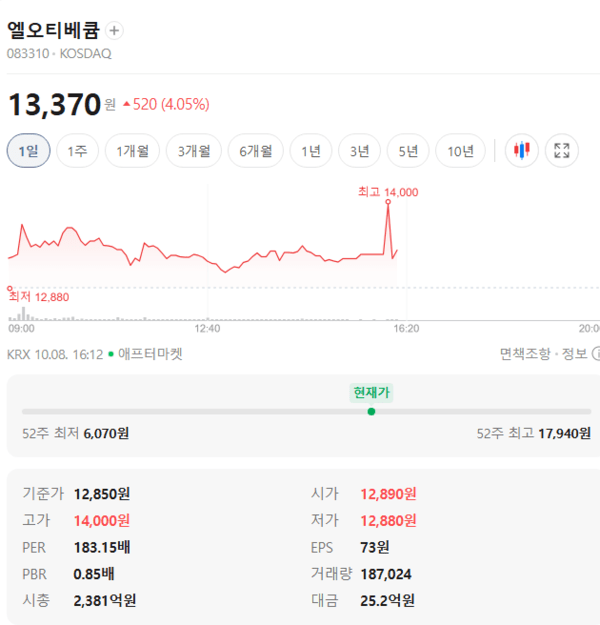The width and height of the screenshot is (600, 625).
Task: Click the ticker code 083310 · KOSDAQ
Action: coord(59,53)
